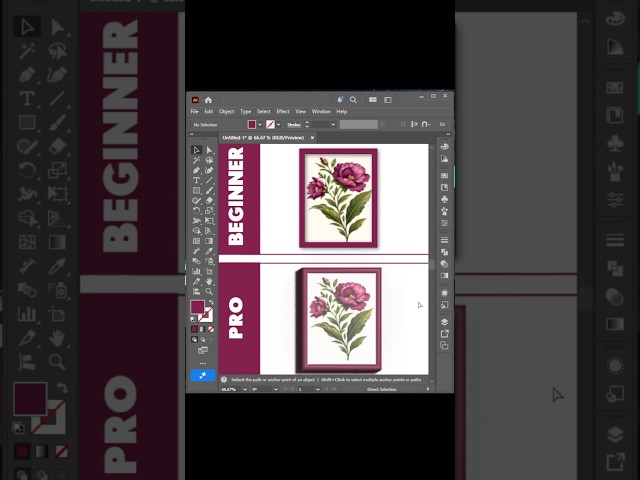Viewport: 640px width, 480px height.
Task: Open the Stroke panel icon
Action: [444, 240]
